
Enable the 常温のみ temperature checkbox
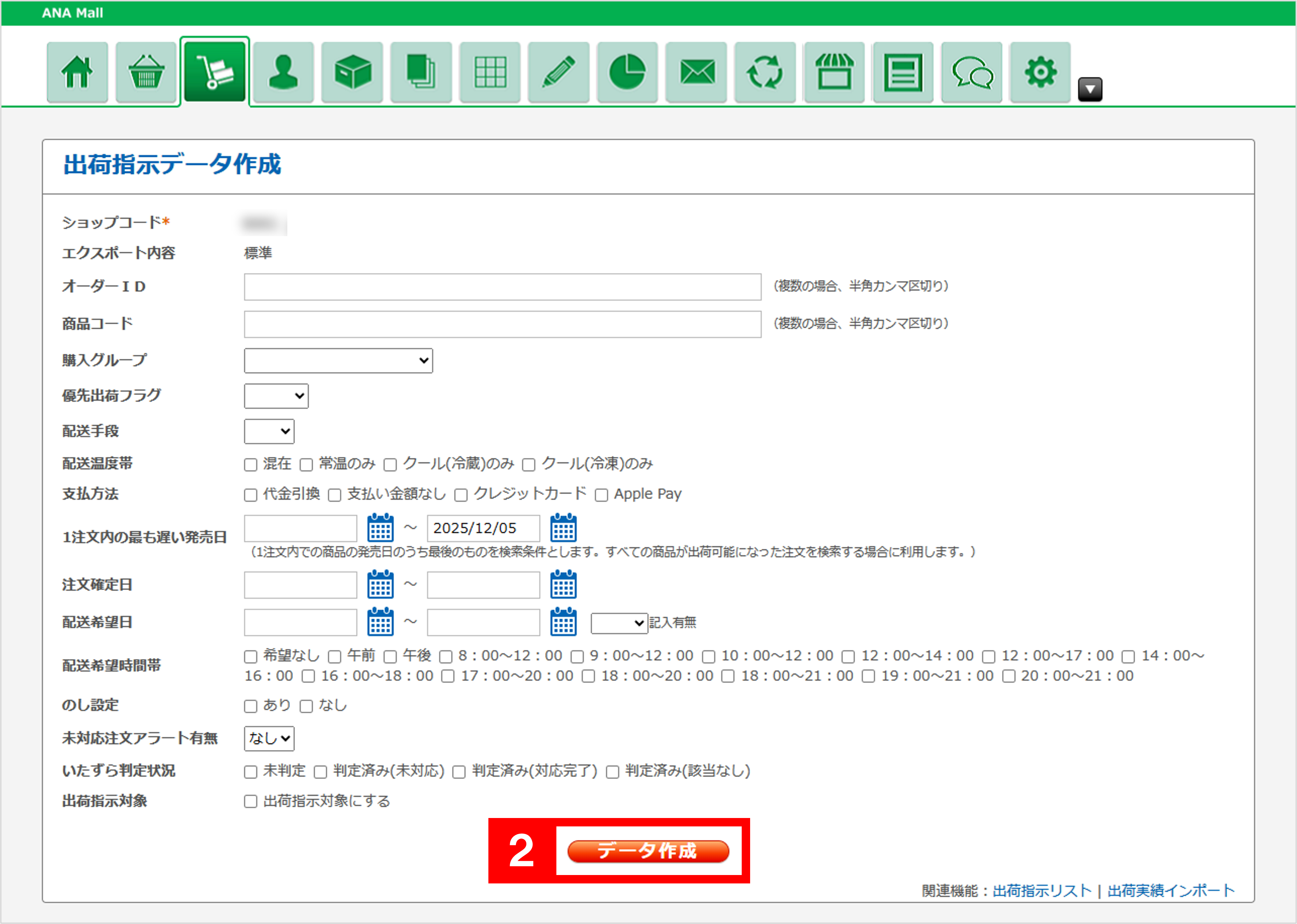click(306, 465)
